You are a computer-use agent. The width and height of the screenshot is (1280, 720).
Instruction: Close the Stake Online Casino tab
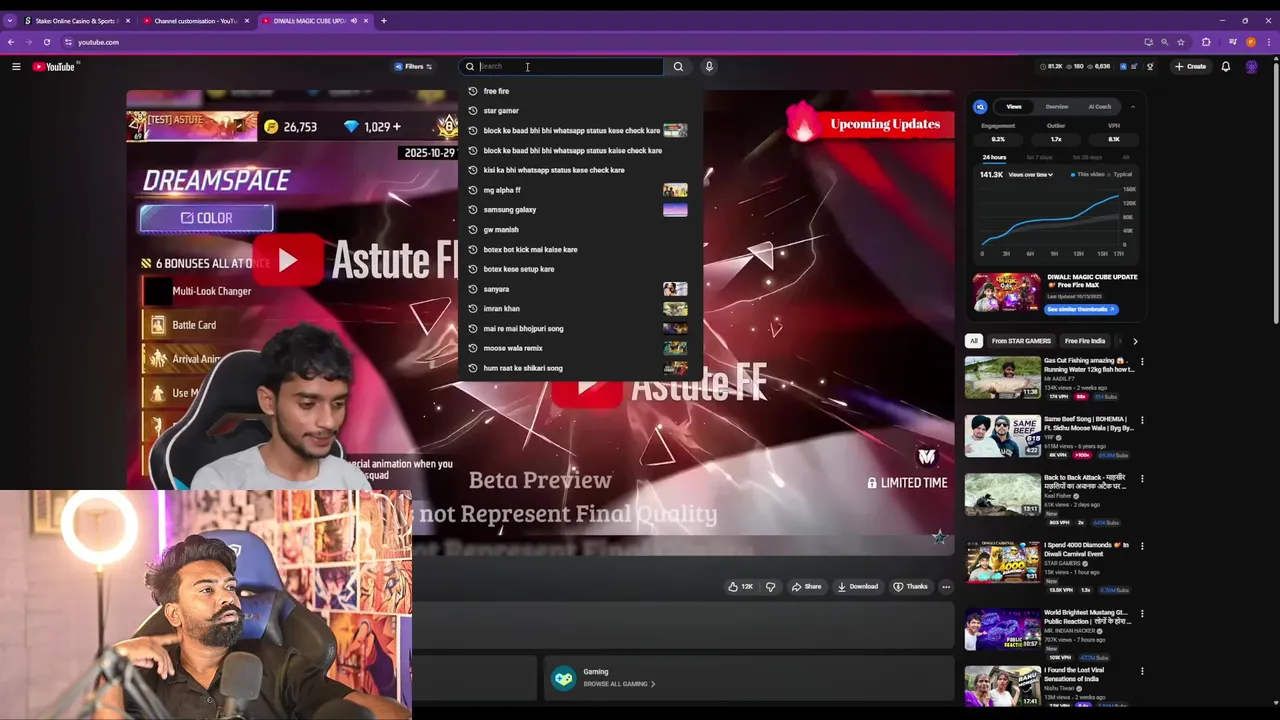pos(128,21)
